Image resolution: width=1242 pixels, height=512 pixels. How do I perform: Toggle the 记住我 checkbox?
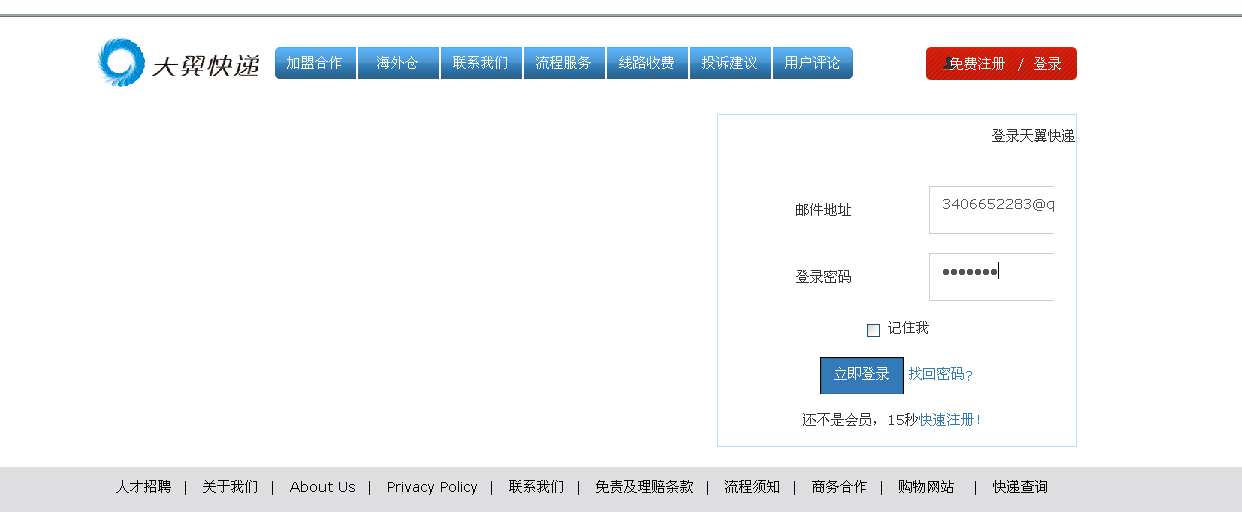pos(873,330)
